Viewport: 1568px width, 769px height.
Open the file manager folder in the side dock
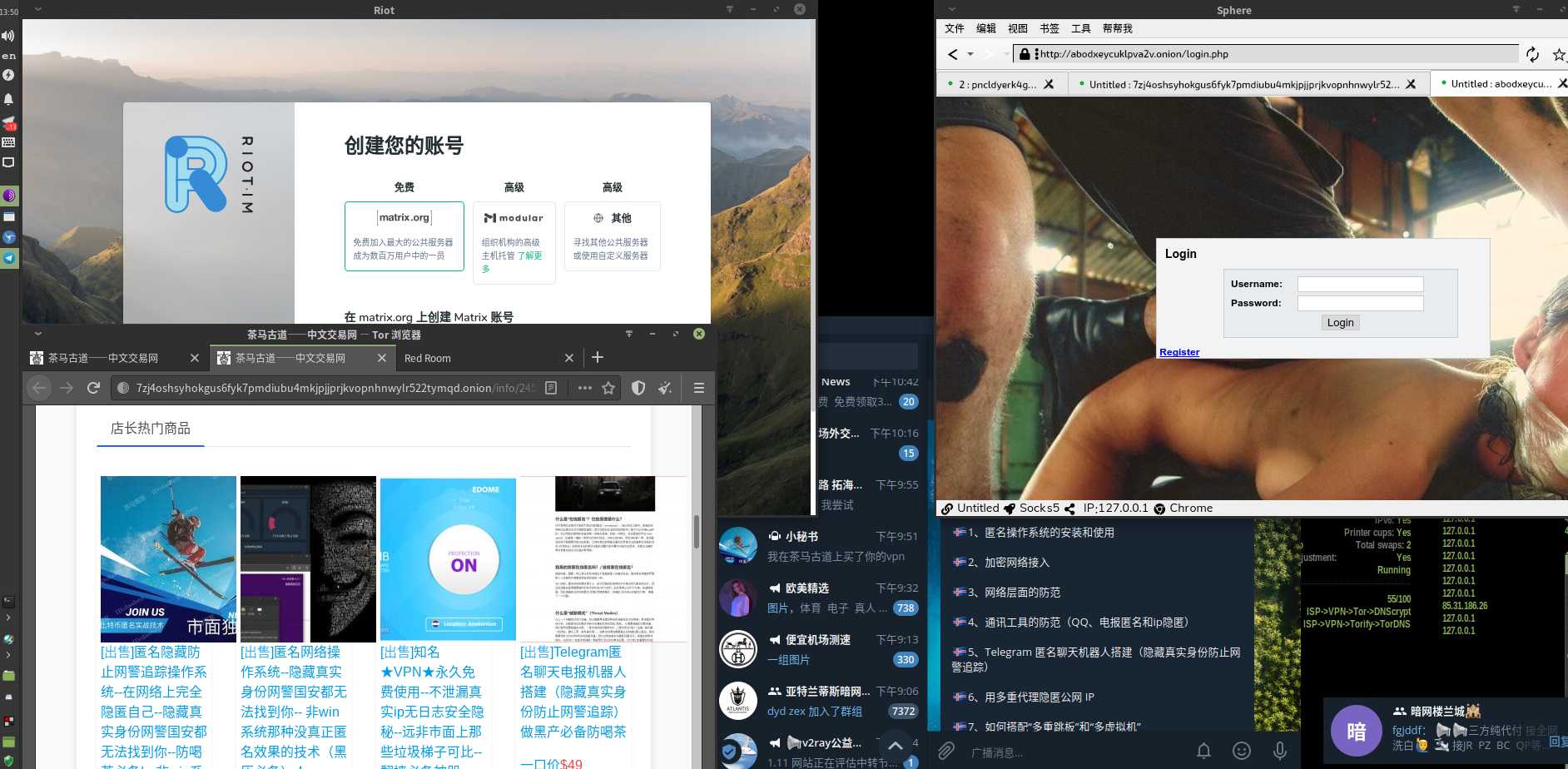pyautogui.click(x=9, y=675)
